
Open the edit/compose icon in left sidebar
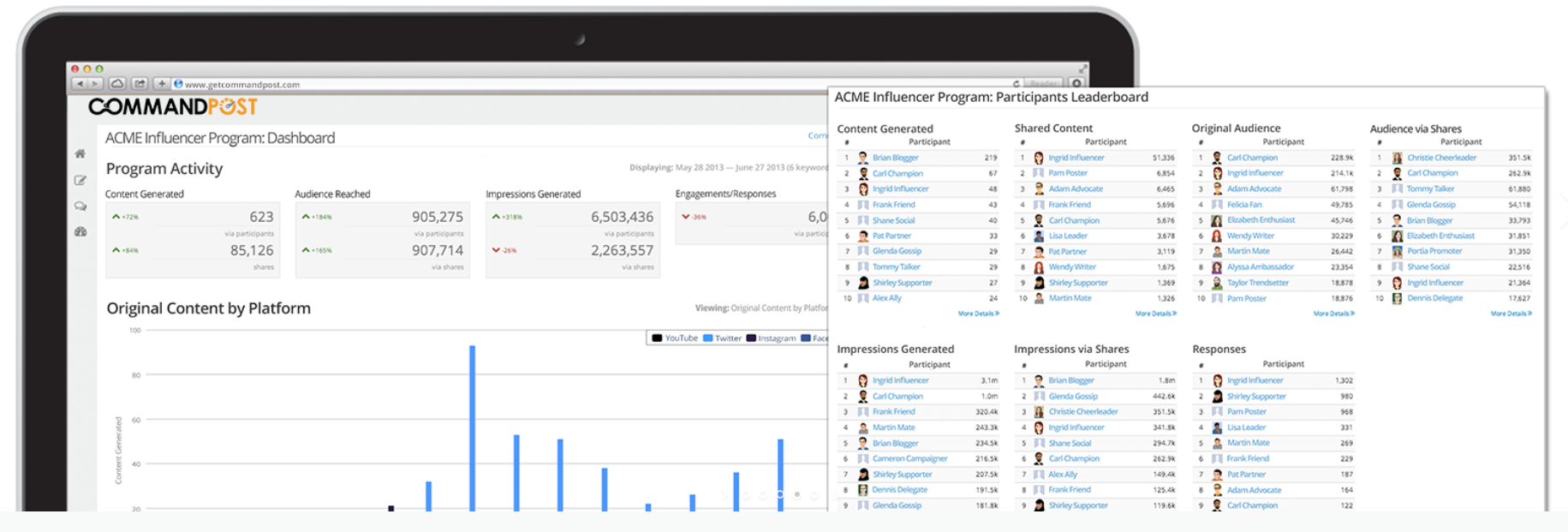point(80,180)
